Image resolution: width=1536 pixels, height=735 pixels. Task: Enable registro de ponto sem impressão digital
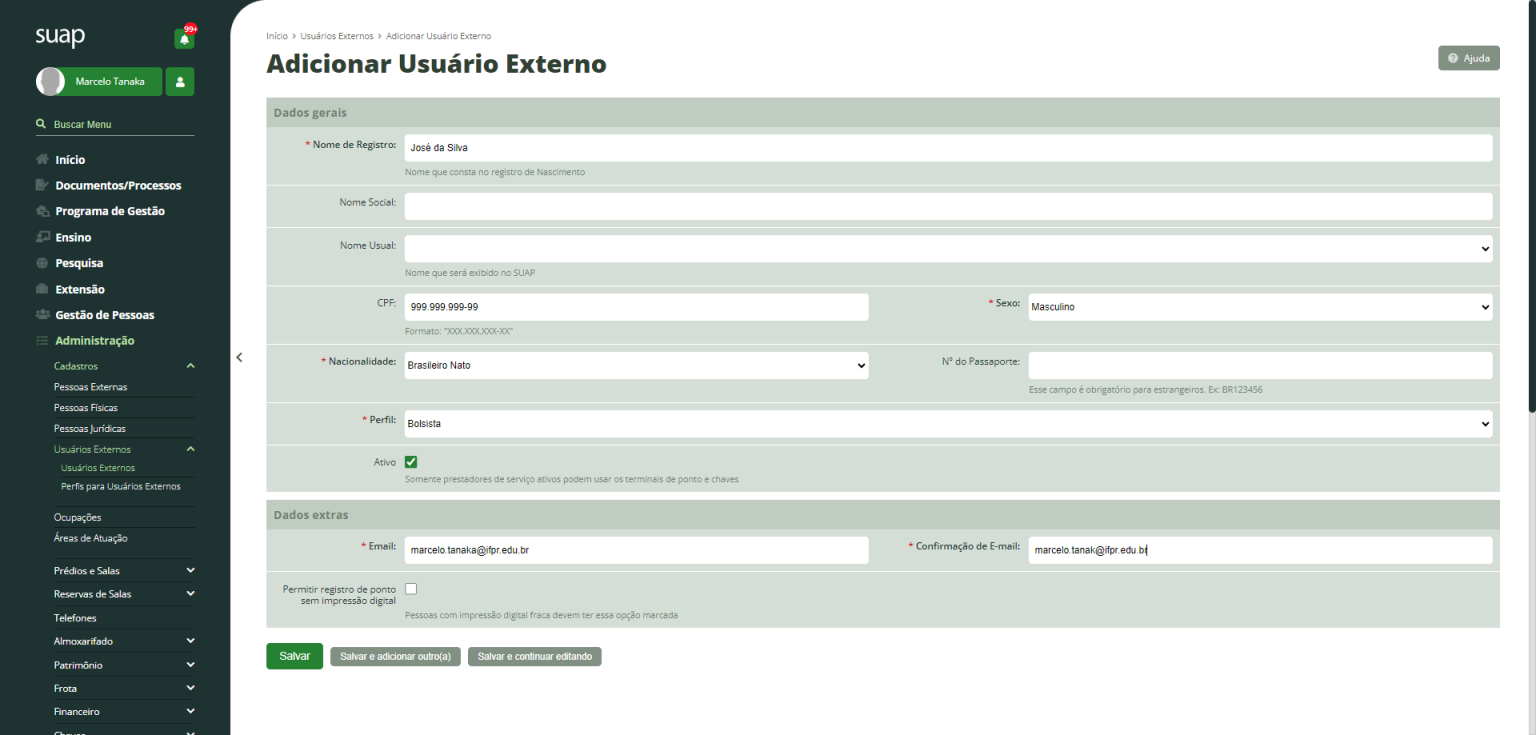point(411,588)
